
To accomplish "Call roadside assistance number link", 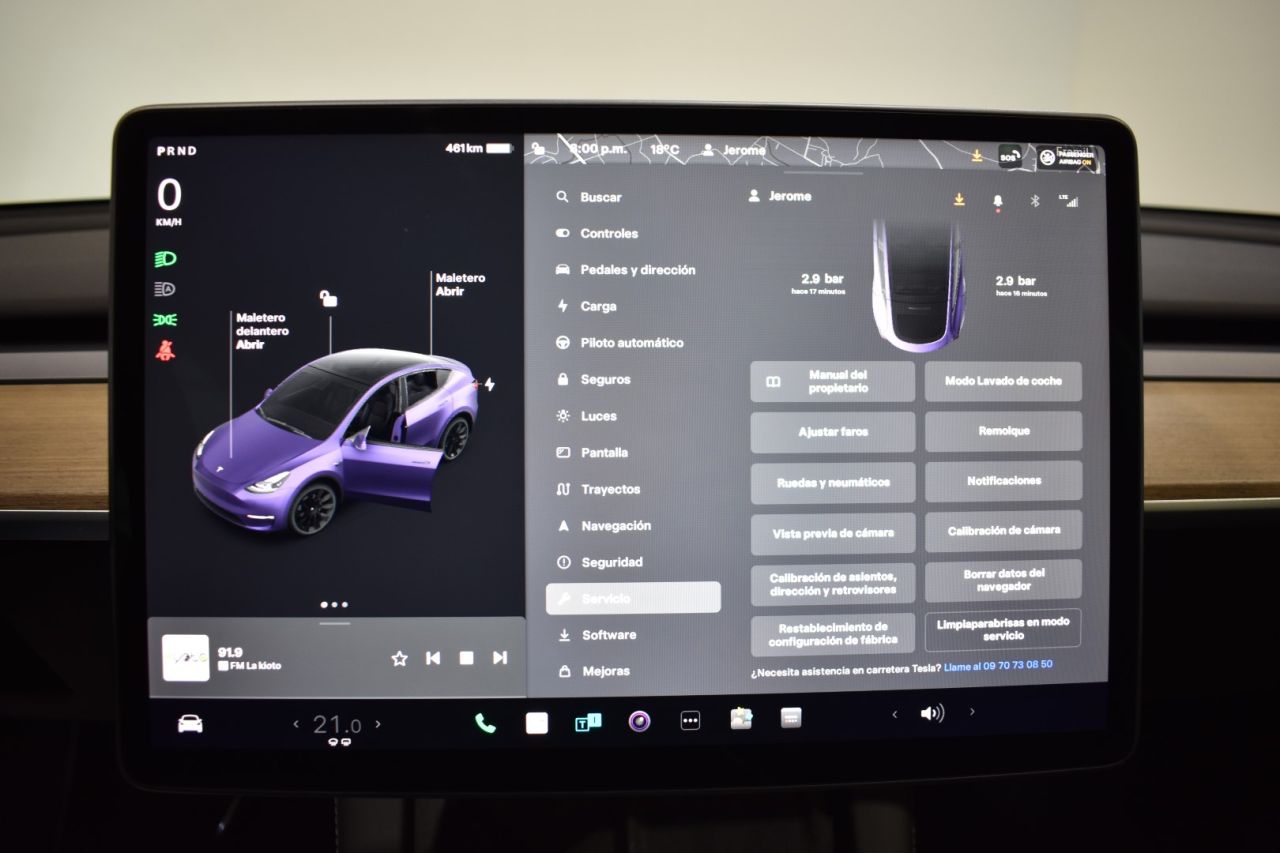I will (x=998, y=665).
